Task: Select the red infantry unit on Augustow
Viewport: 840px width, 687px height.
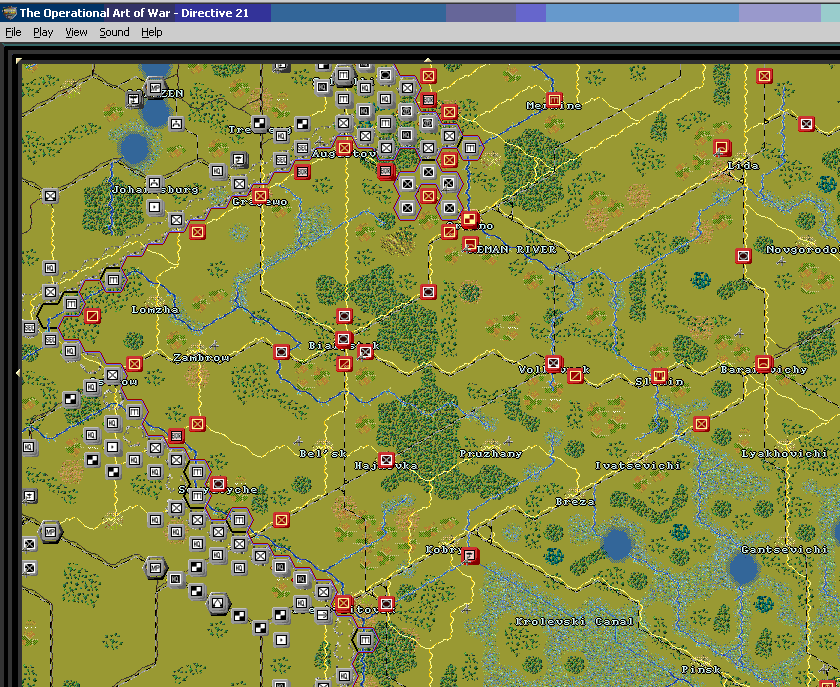Action: (344, 147)
